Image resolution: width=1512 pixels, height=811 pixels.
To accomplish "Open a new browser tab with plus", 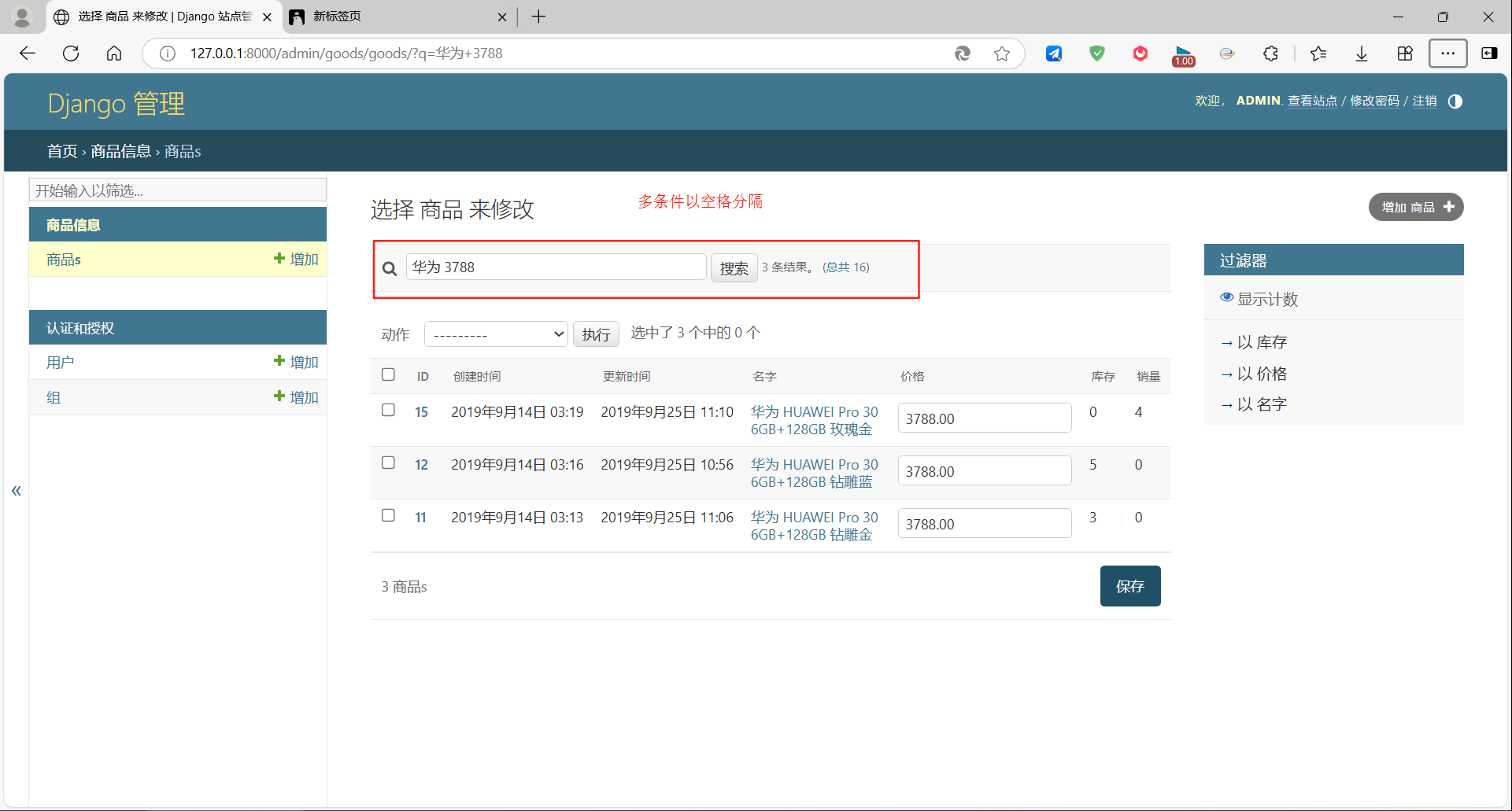I will click(538, 17).
